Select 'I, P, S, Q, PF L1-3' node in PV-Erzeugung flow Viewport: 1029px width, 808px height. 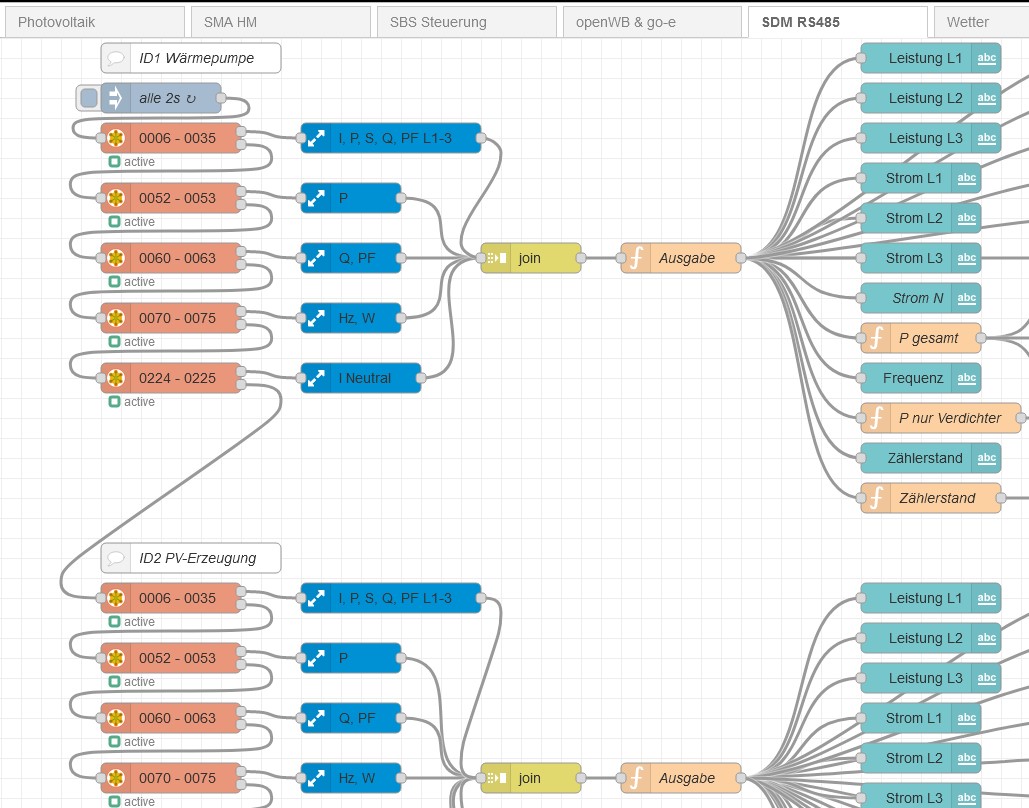click(390, 598)
